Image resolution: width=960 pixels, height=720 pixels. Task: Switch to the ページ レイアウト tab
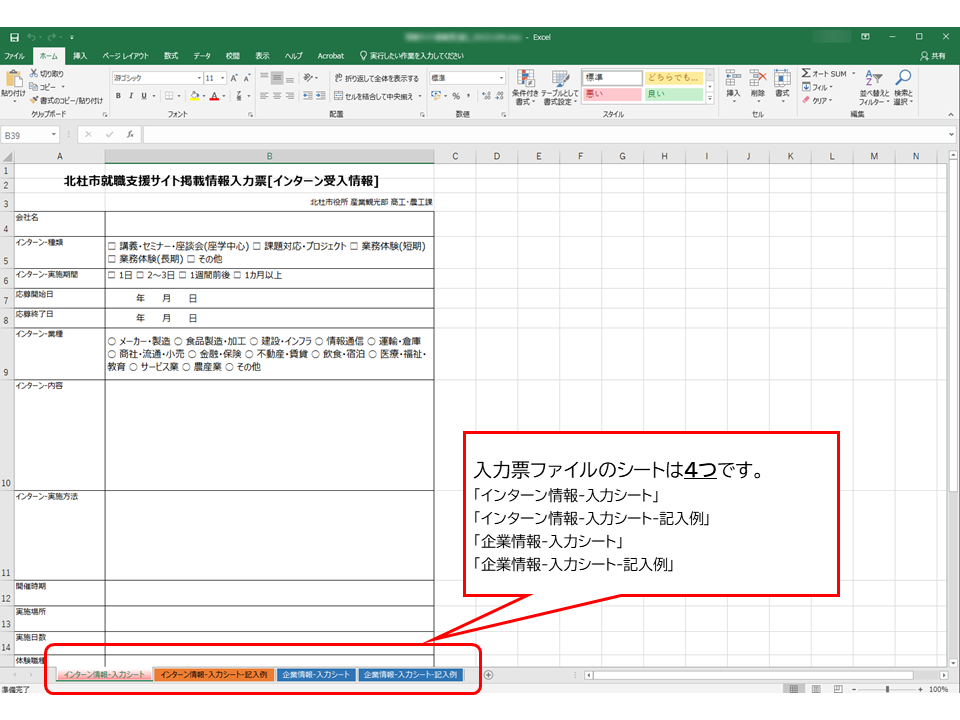126,56
